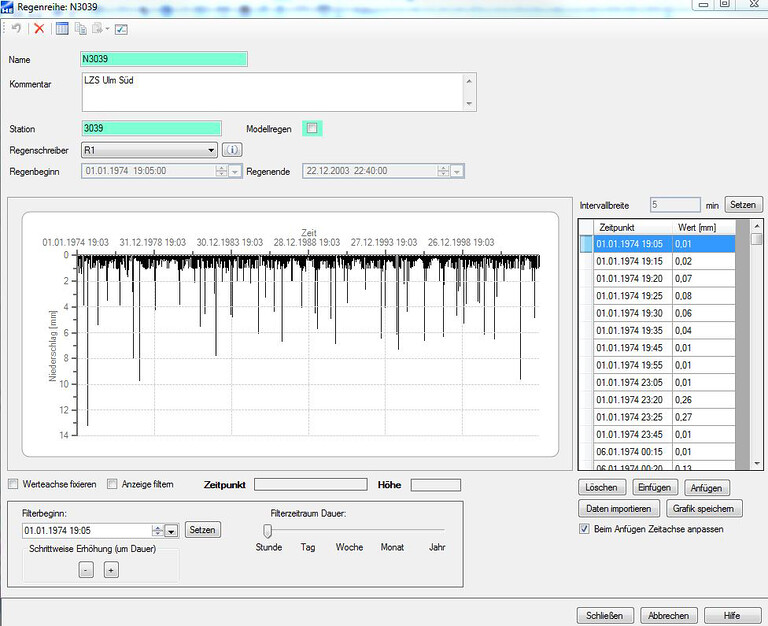Click the red X delete icon in toolbar
This screenshot has height=626, width=768.
[x=39, y=29]
